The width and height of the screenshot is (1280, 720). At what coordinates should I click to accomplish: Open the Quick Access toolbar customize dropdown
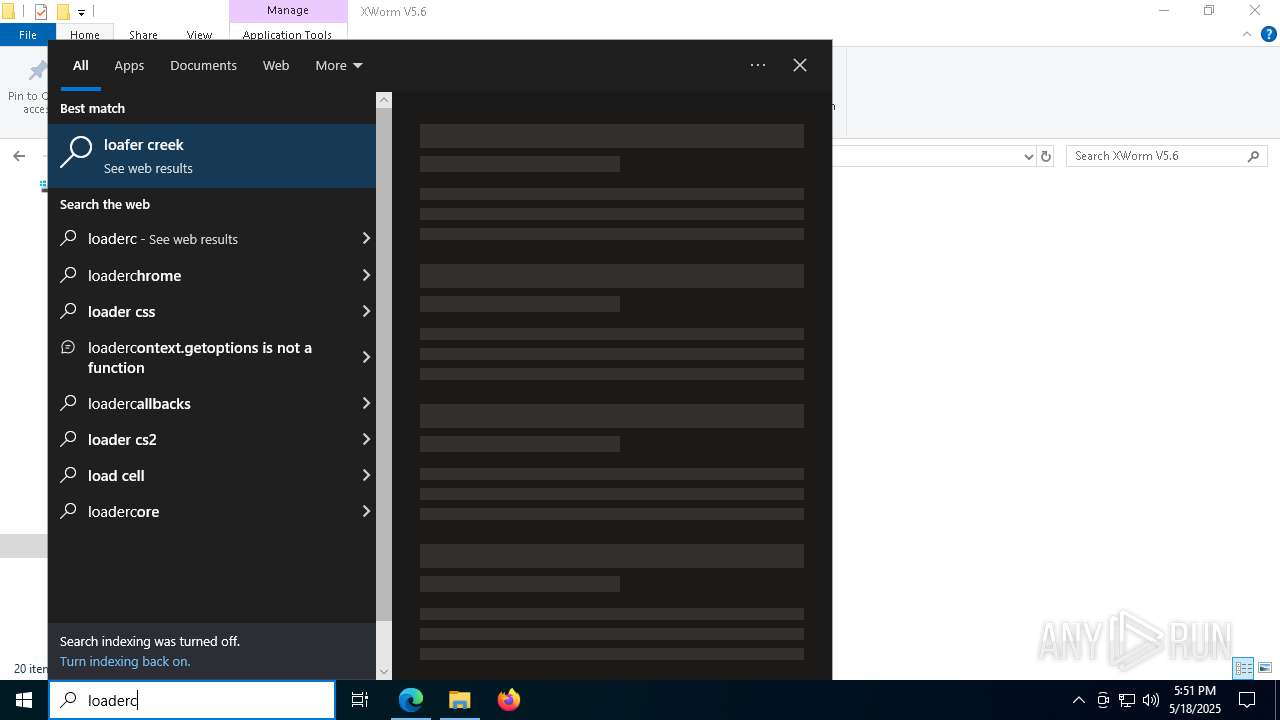pos(81,12)
